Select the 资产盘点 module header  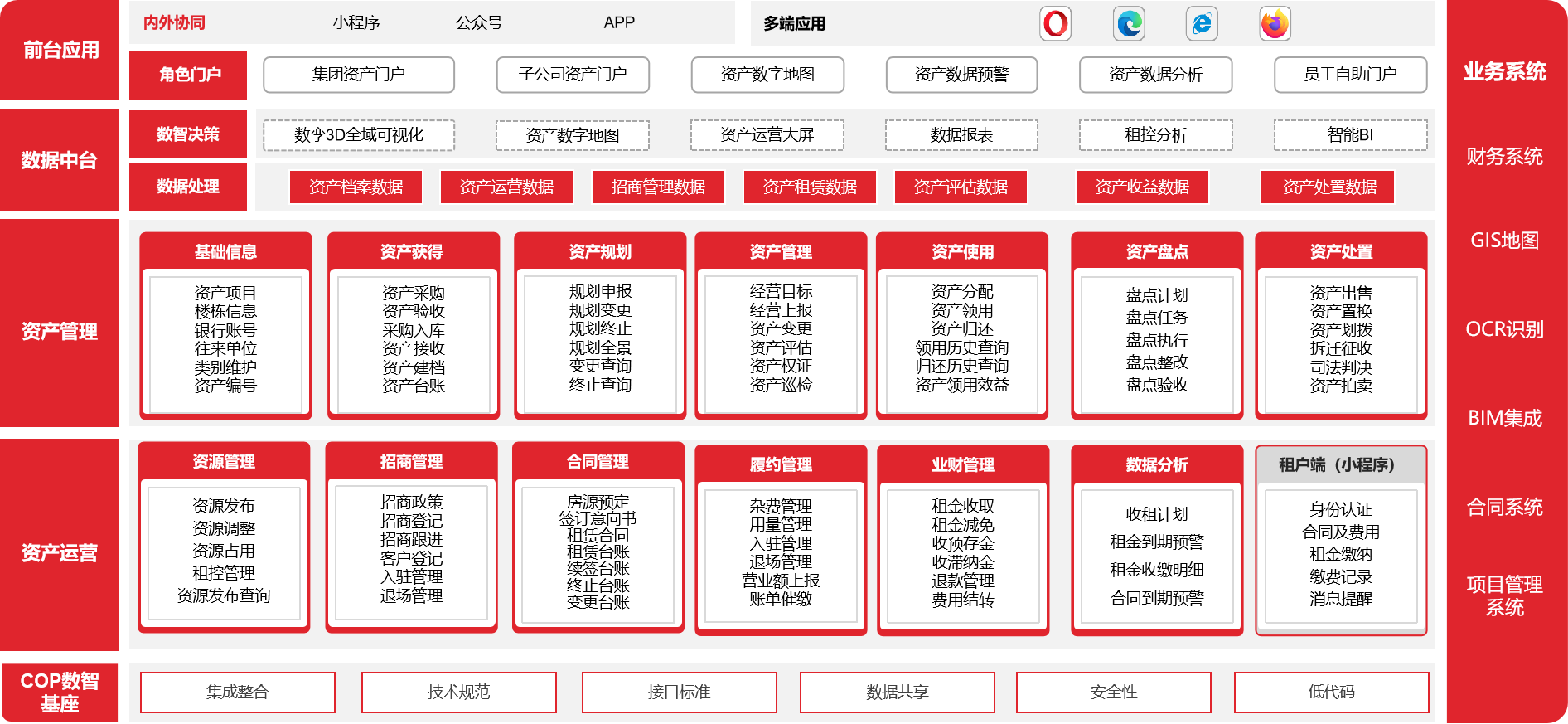tap(1157, 252)
